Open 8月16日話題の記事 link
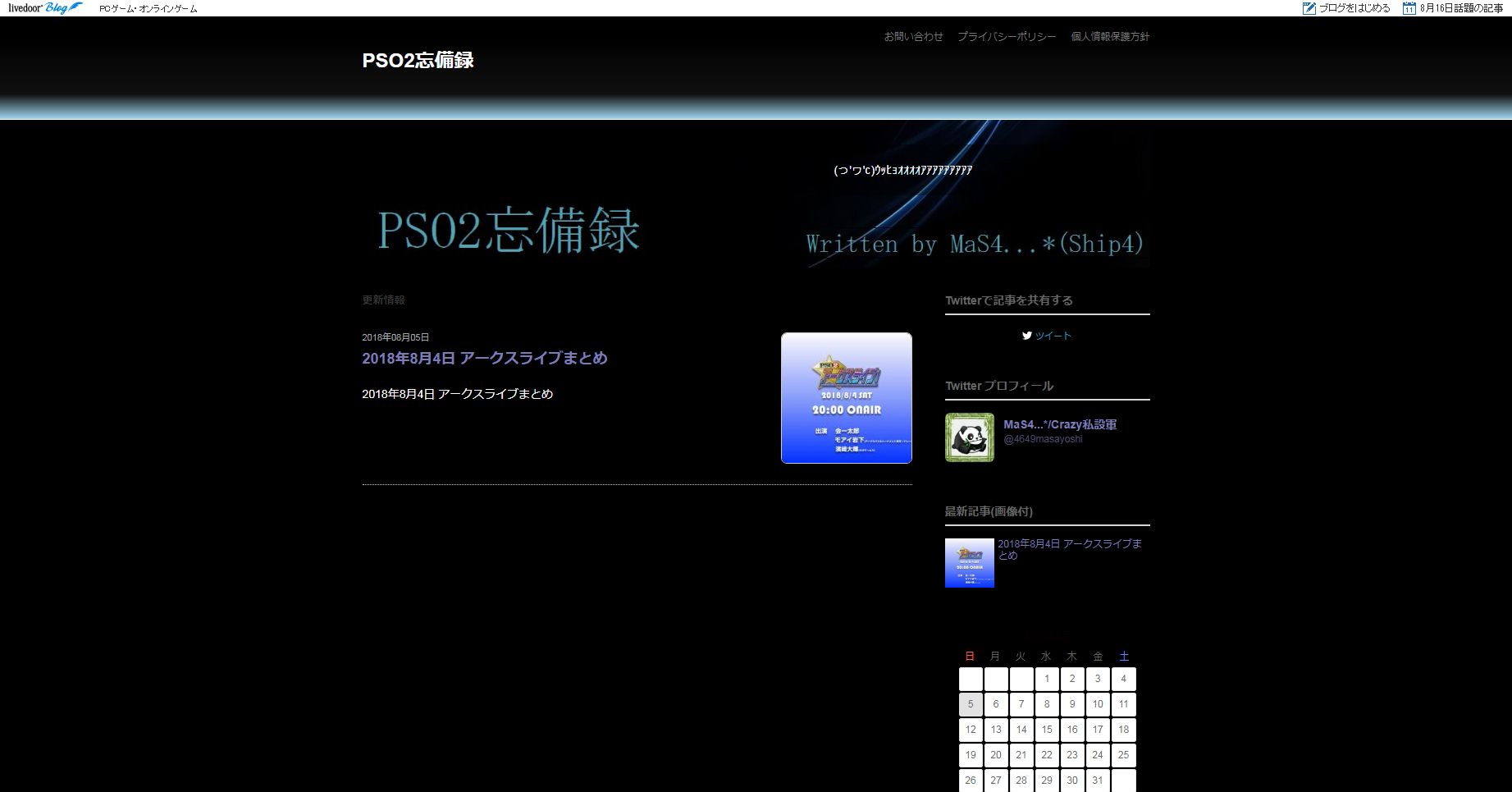1512x792 pixels. click(x=1462, y=8)
